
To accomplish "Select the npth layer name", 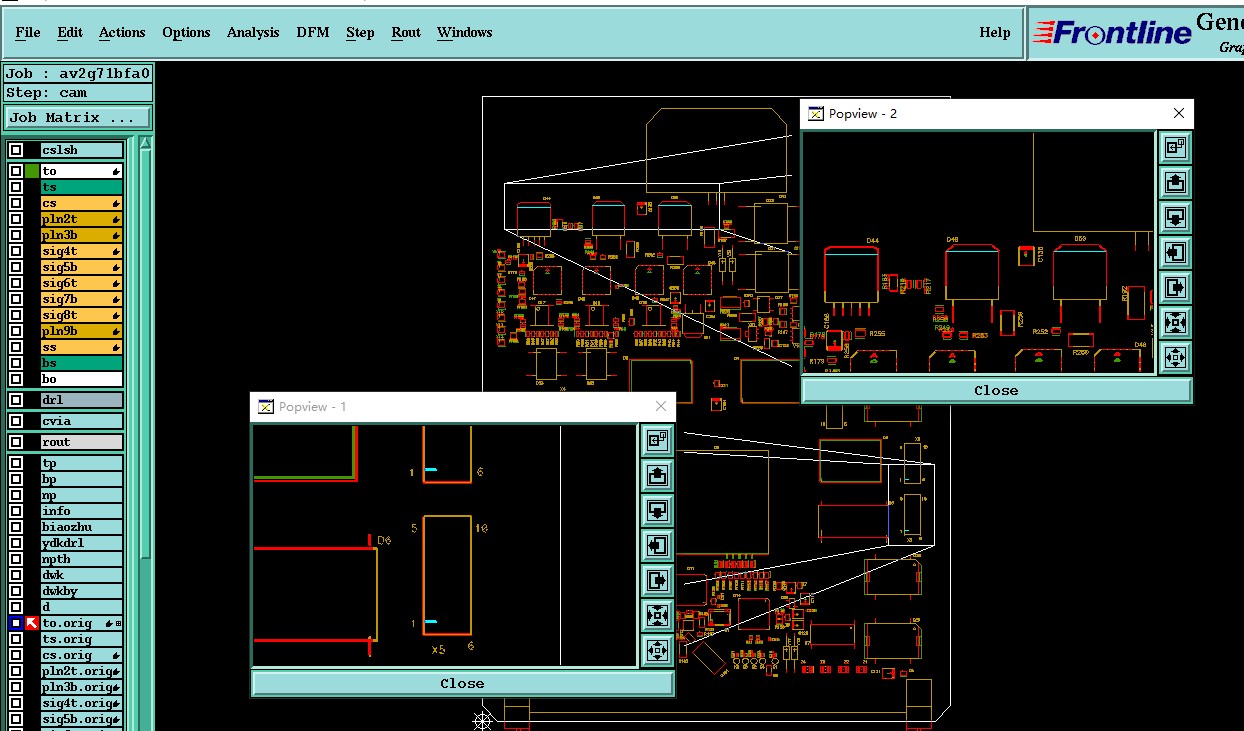I will 81,559.
